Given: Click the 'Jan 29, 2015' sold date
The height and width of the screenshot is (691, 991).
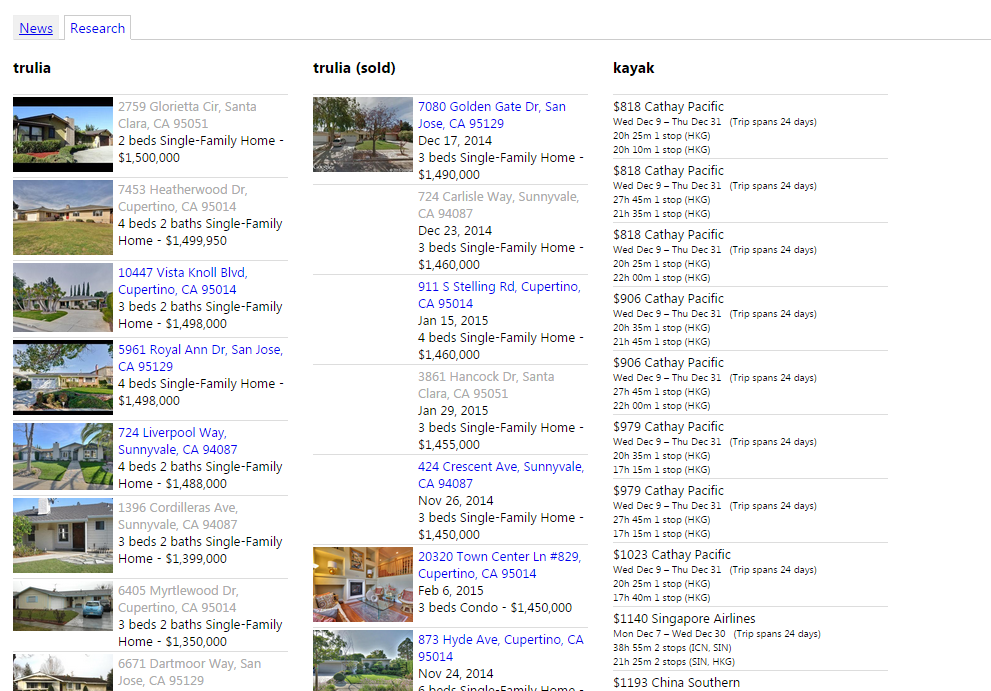Looking at the screenshot, I should [x=453, y=410].
